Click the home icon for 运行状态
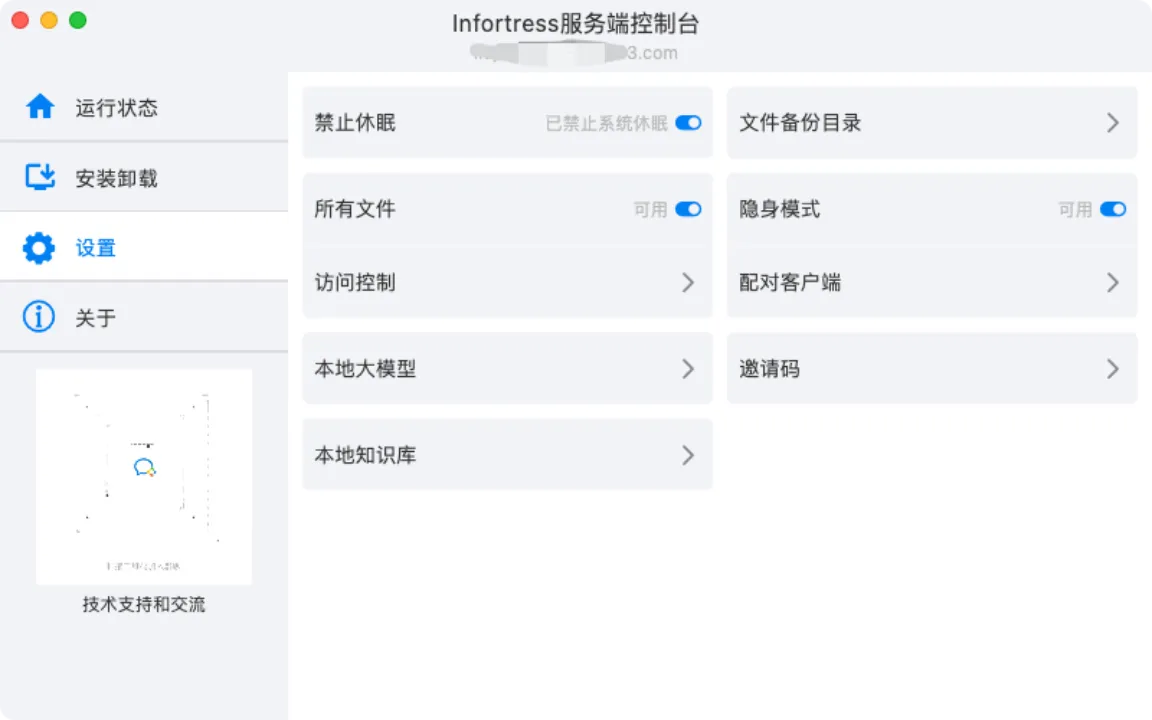Screen dimensions: 1152x720 (40, 107)
